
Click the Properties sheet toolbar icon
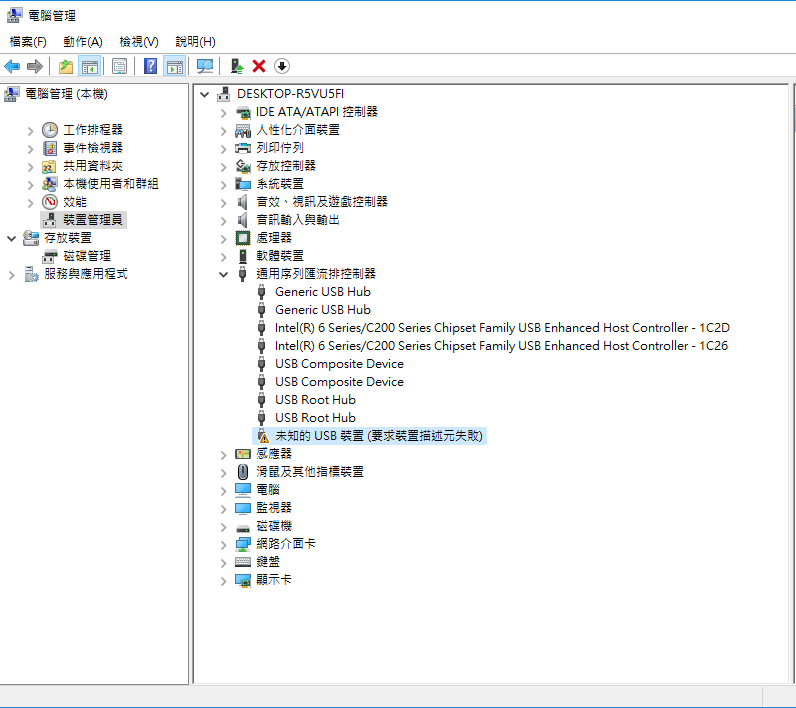[120, 66]
